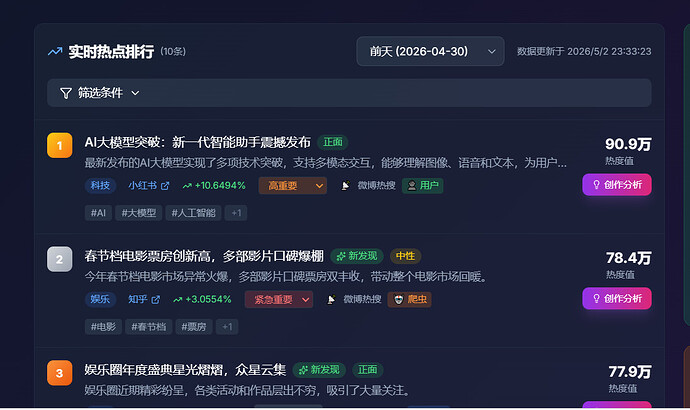Click the summary text 今年春节档电影市场异常火爆
Viewport: 690px width, 410px height.
click(x=158, y=277)
